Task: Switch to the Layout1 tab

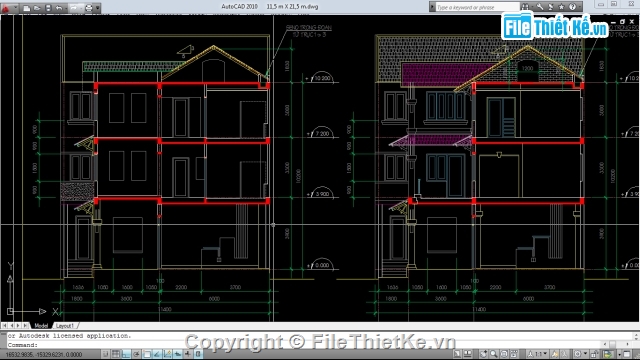Action: [x=64, y=326]
